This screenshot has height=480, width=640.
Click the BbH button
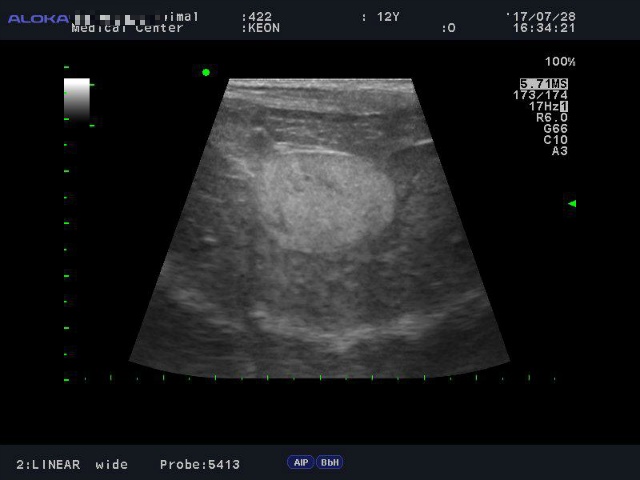coord(329,462)
